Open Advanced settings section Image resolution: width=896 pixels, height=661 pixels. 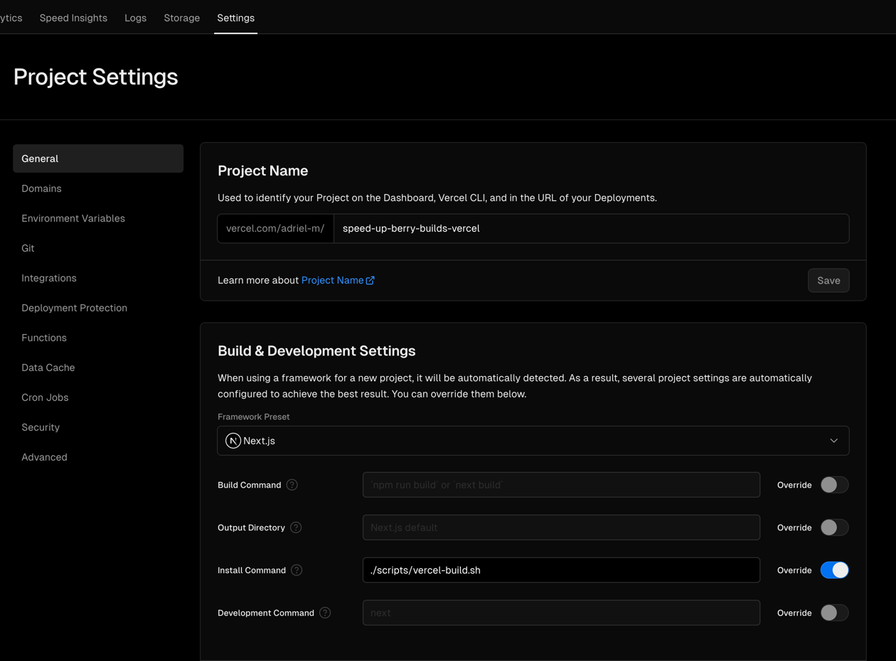point(44,457)
